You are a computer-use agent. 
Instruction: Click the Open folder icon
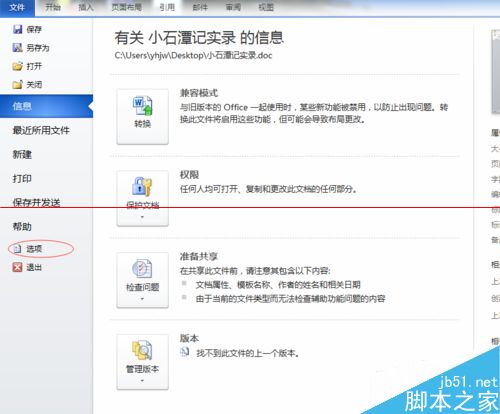point(18,66)
